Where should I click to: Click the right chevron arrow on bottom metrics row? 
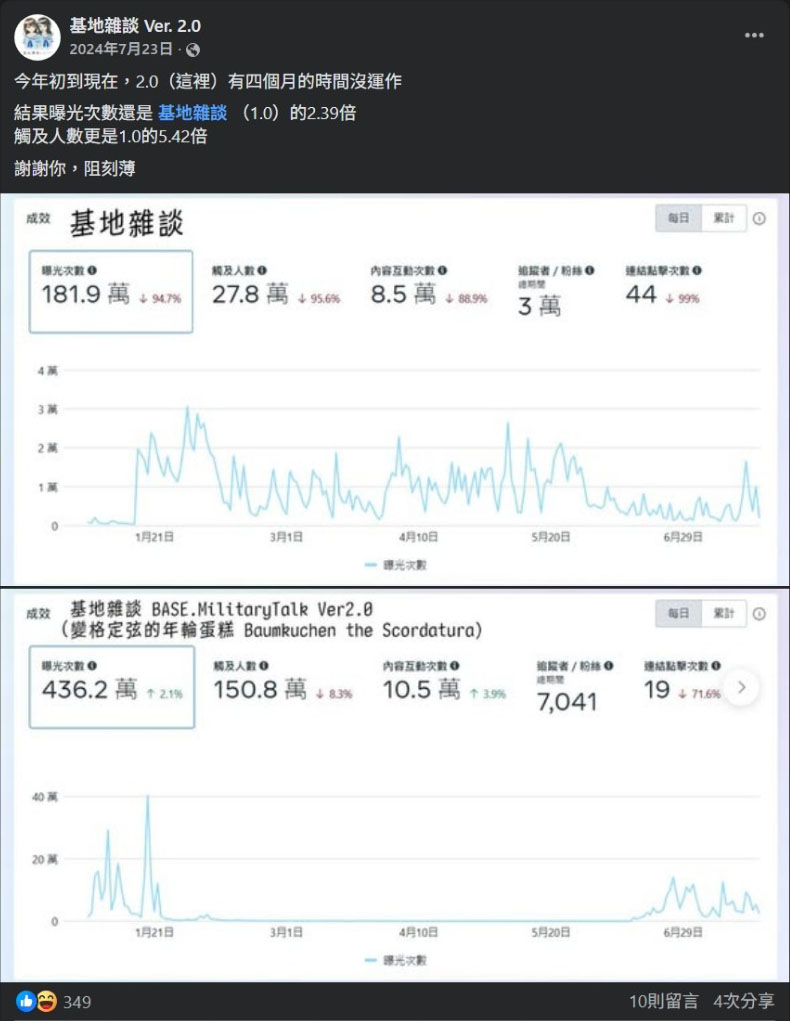[741, 687]
